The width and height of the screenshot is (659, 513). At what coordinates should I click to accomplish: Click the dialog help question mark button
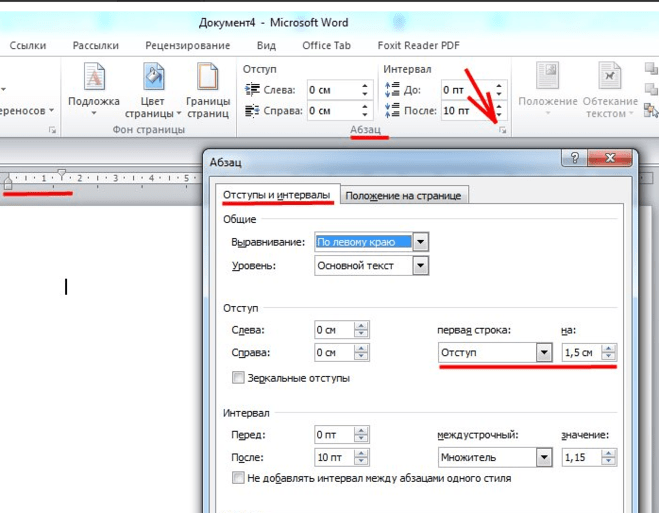point(575,158)
